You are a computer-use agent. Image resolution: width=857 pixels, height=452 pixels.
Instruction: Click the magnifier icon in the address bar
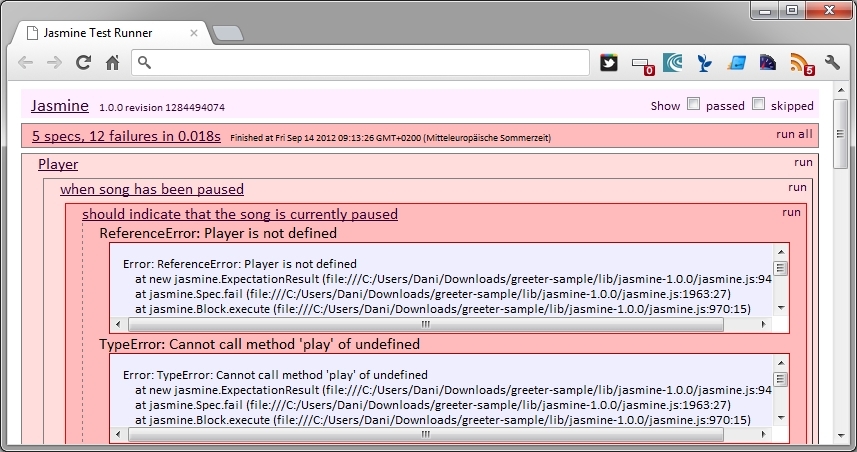point(144,62)
